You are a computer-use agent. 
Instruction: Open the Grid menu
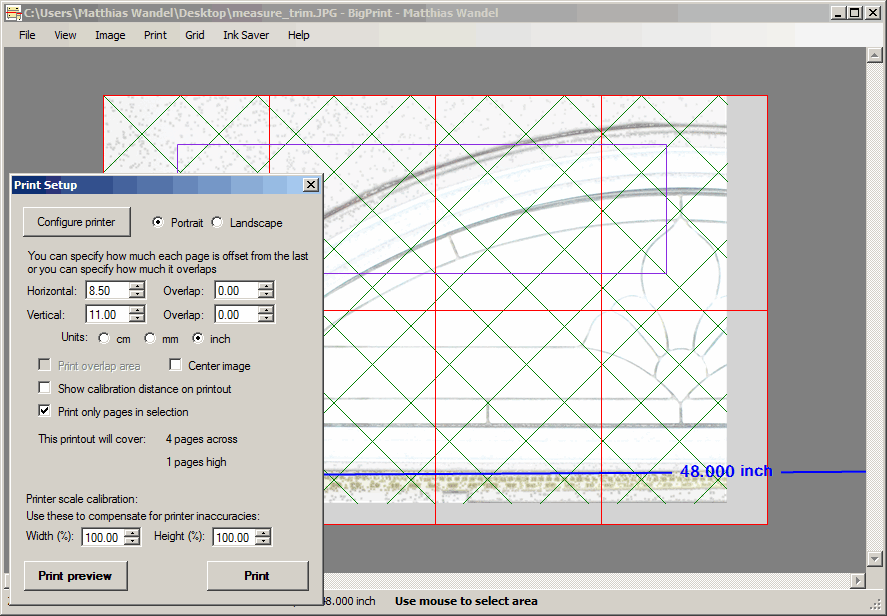tap(194, 35)
